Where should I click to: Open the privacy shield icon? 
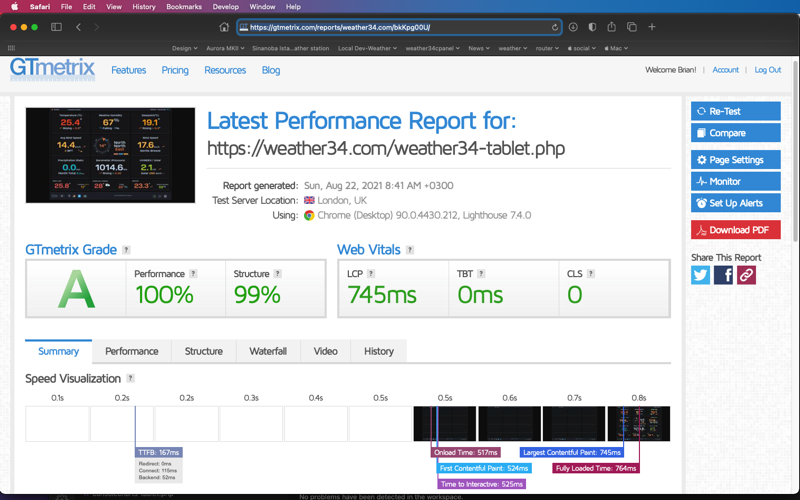(x=592, y=27)
